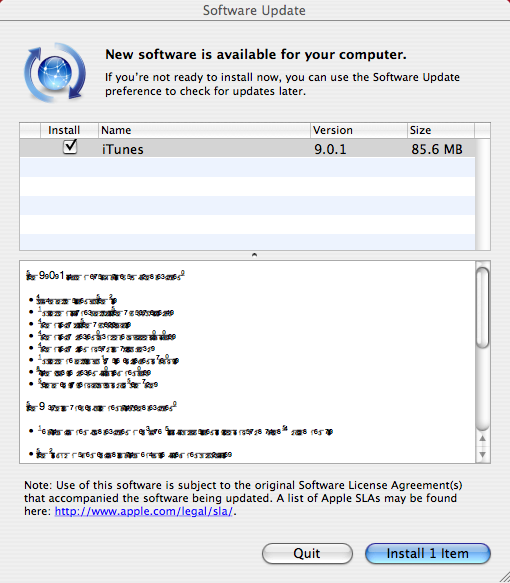Click the split-pane divider handle above description
This screenshot has height=583, width=510.
coord(254,255)
